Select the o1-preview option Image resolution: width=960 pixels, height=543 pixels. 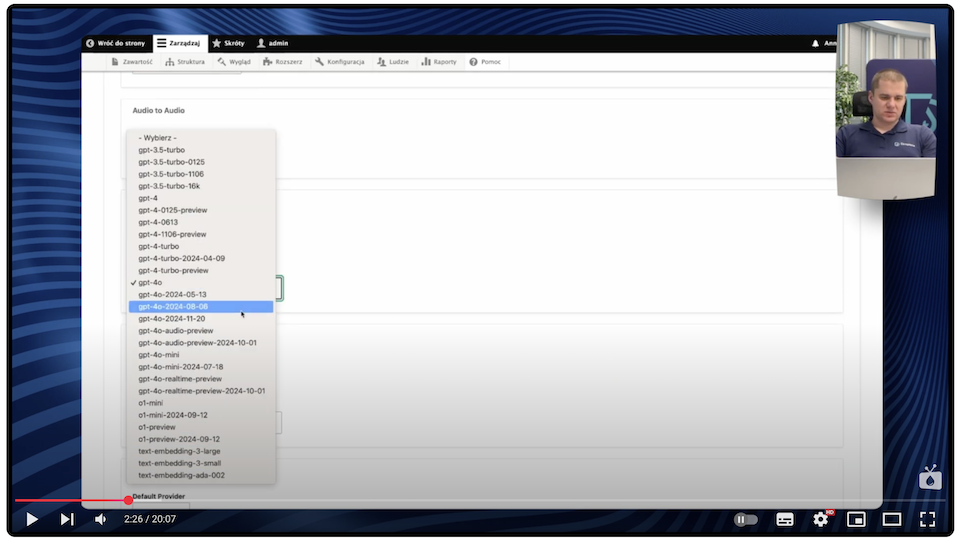click(x=201, y=427)
